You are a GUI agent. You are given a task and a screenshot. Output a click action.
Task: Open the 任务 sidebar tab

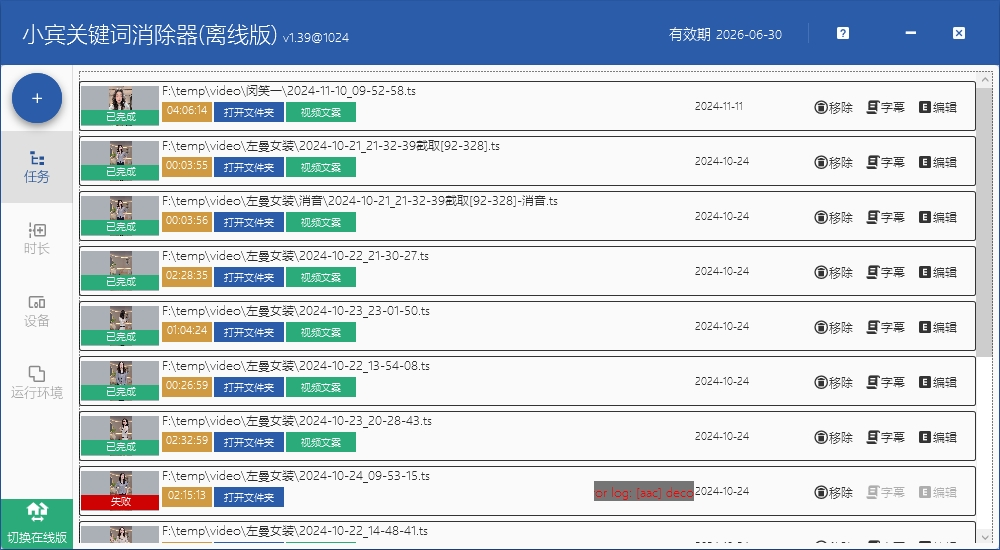[x=36, y=167]
